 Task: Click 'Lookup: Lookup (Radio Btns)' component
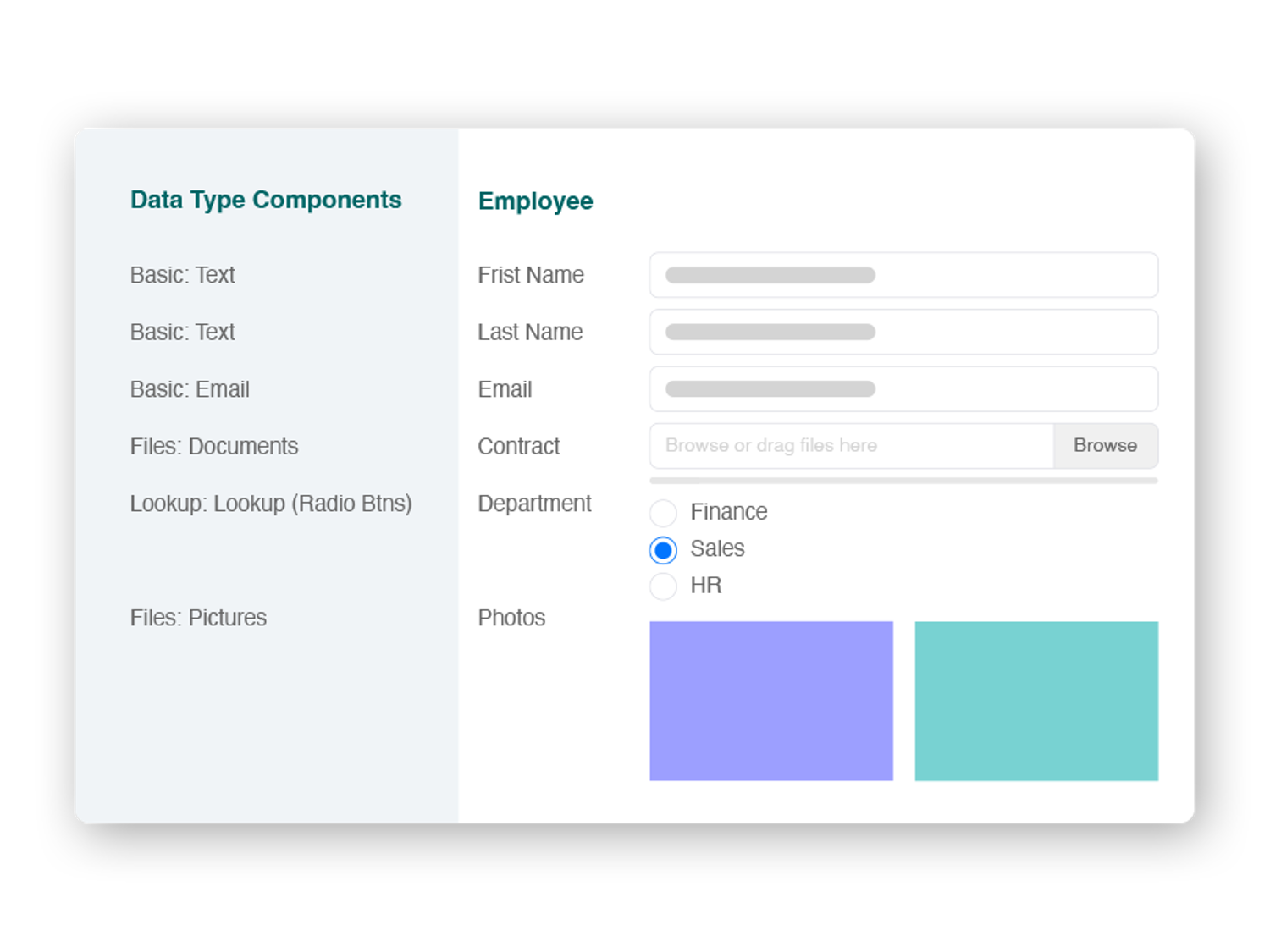tap(271, 504)
